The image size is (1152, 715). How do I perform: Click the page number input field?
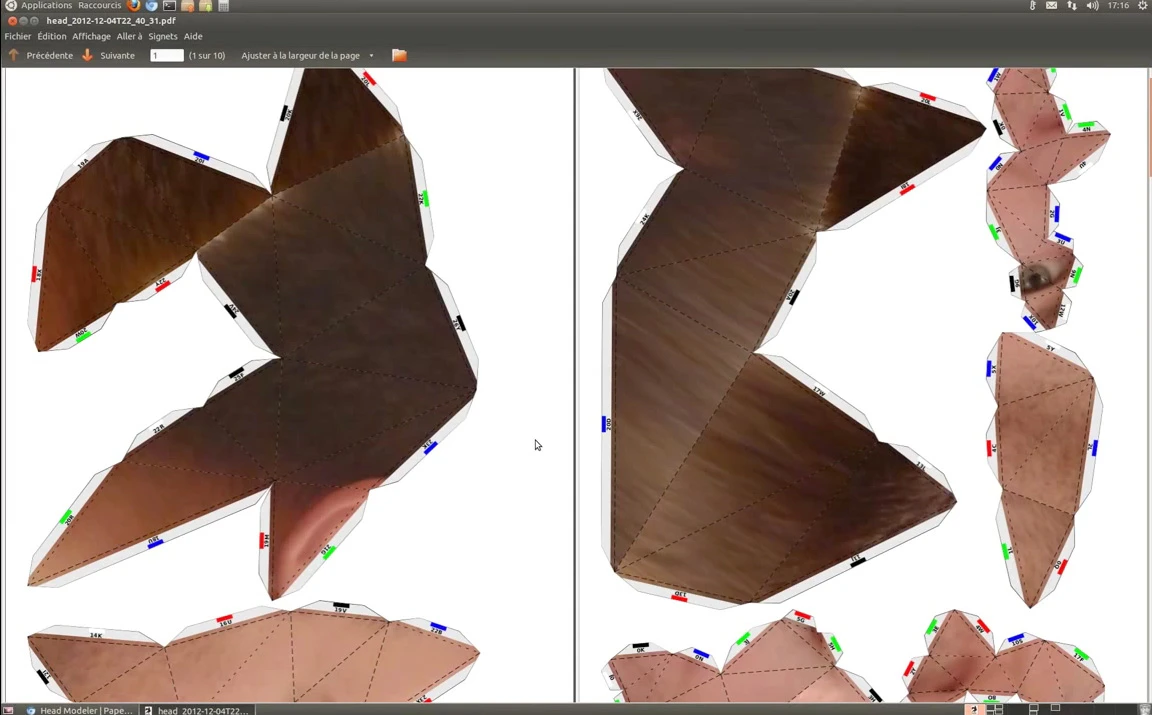tap(167, 55)
